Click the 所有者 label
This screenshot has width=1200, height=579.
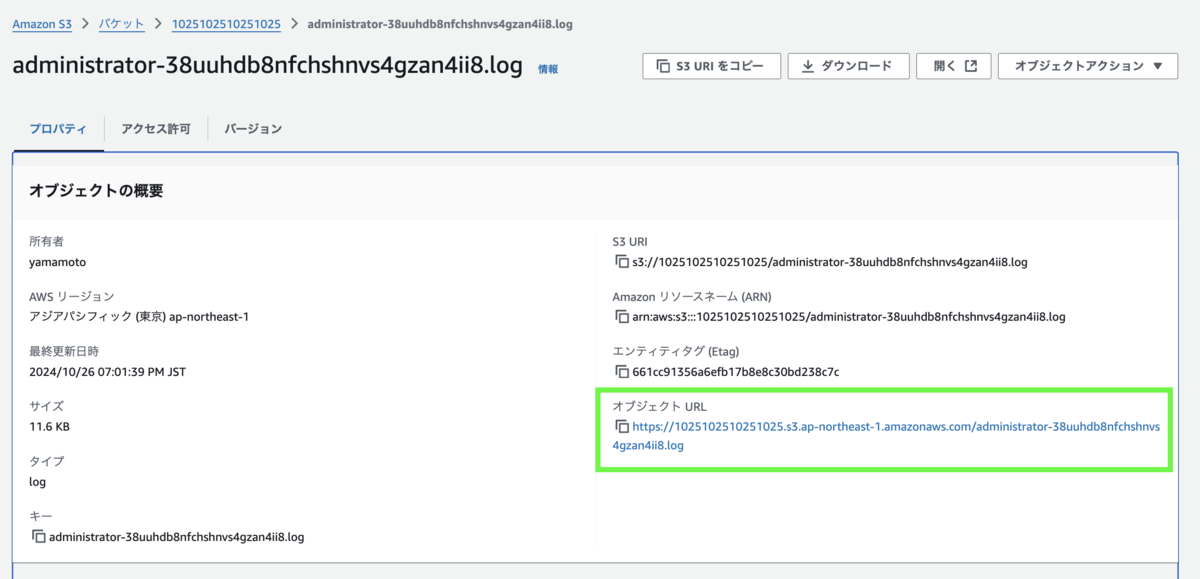tap(46, 242)
